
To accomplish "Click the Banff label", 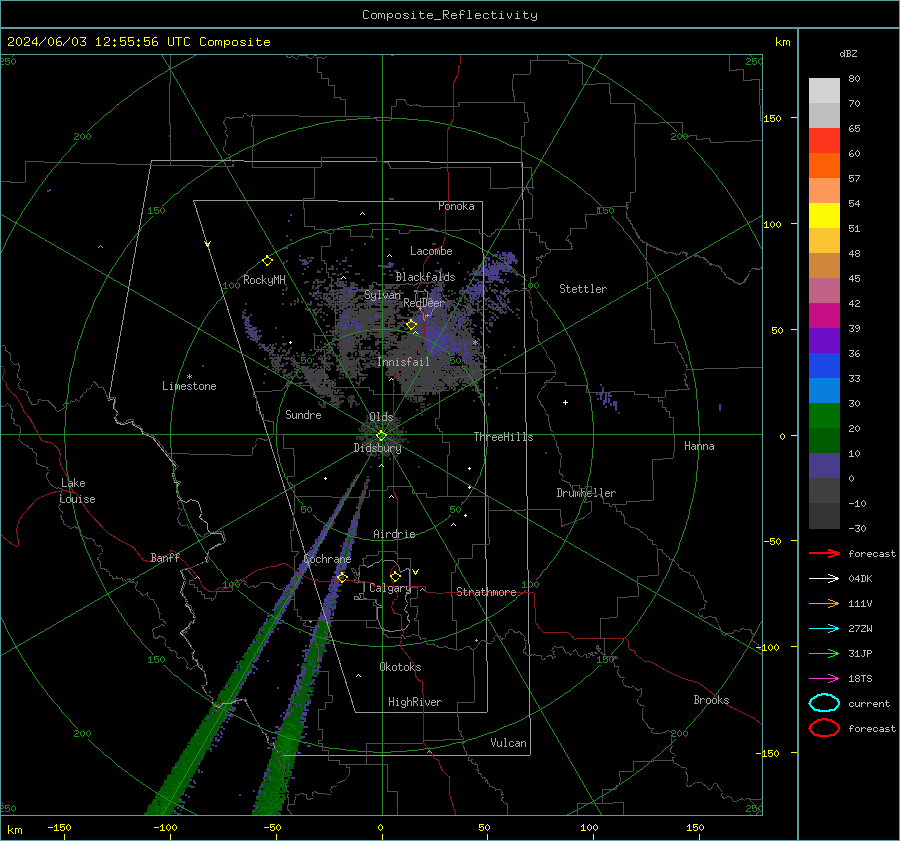I will (165, 557).
